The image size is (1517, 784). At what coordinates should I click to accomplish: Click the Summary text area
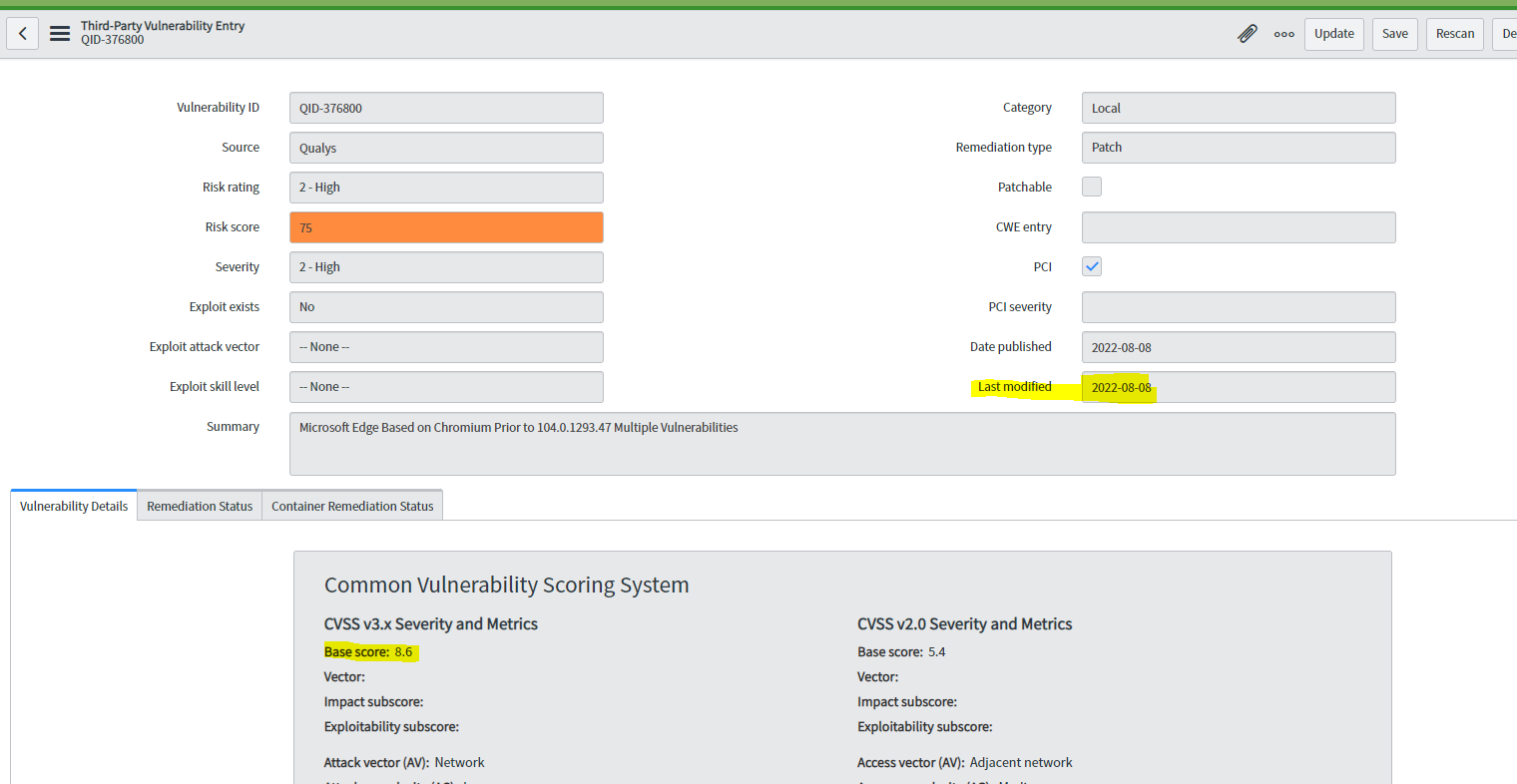842,444
